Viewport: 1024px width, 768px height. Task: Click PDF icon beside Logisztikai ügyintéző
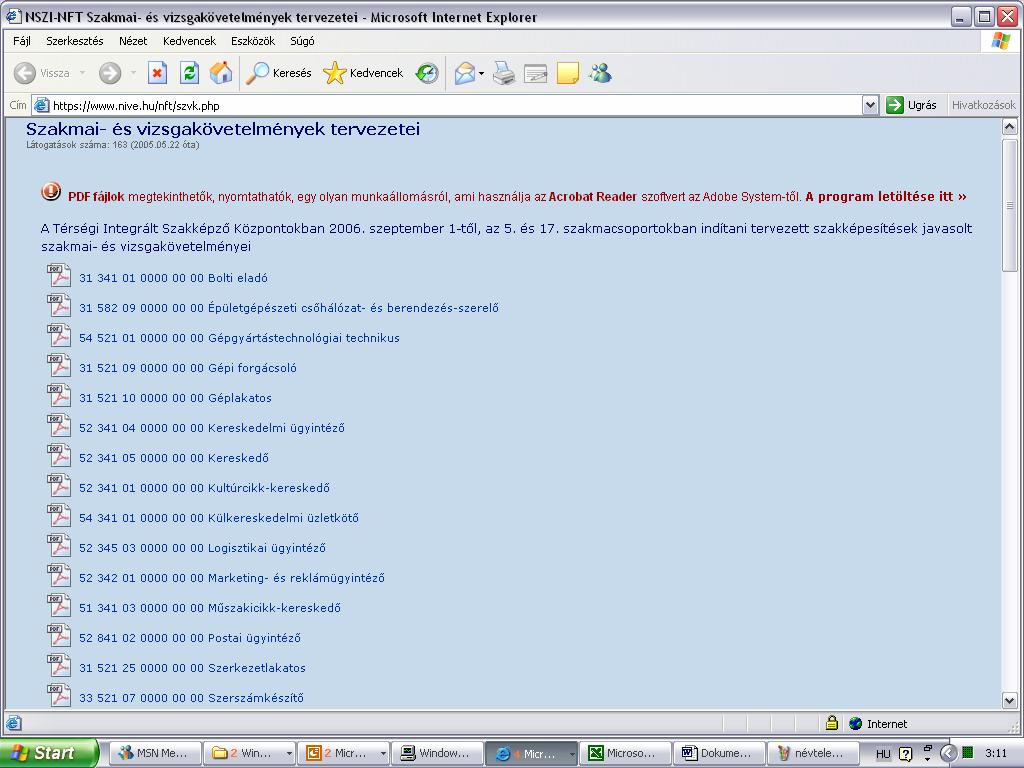coord(59,546)
